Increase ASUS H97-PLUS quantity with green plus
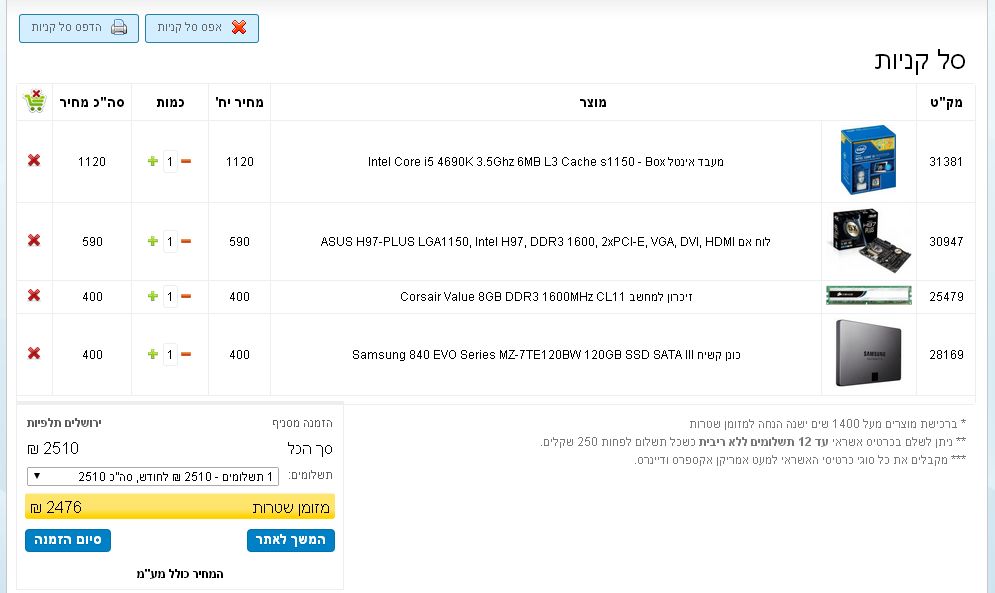Screen dimensions: 995x593 tap(153, 241)
